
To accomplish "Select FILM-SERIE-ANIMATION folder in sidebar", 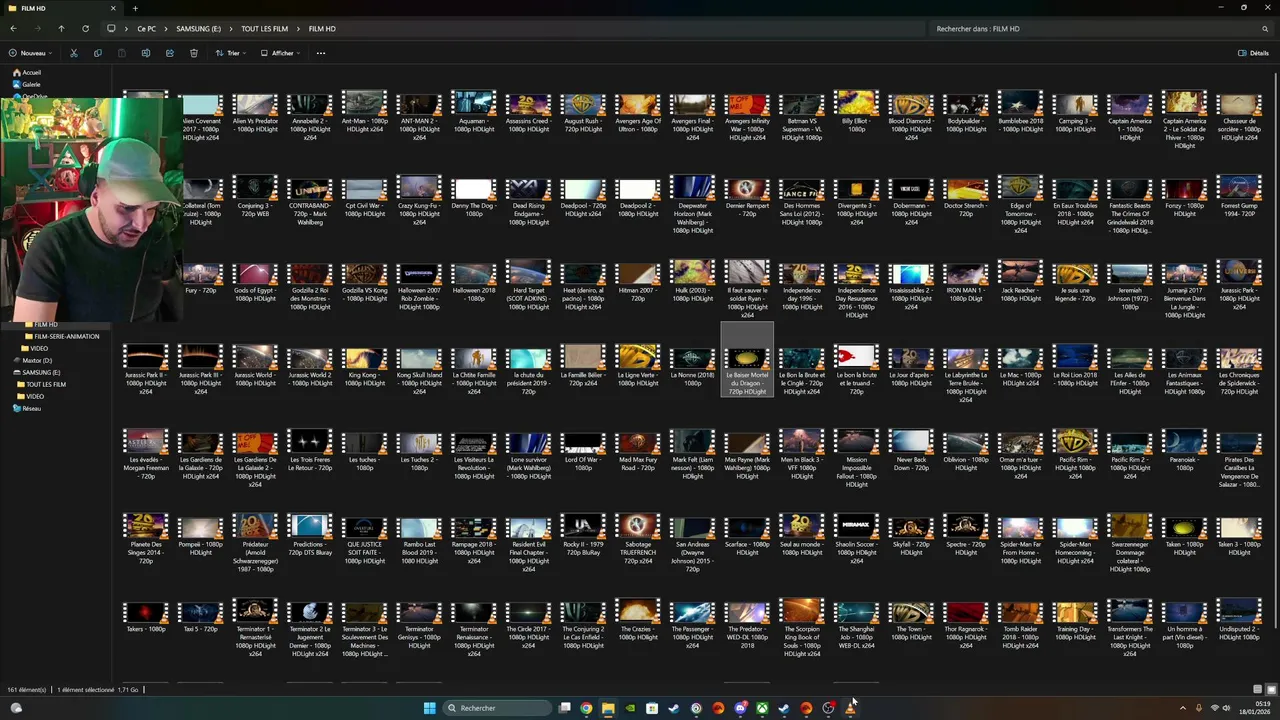I will 62,336.
